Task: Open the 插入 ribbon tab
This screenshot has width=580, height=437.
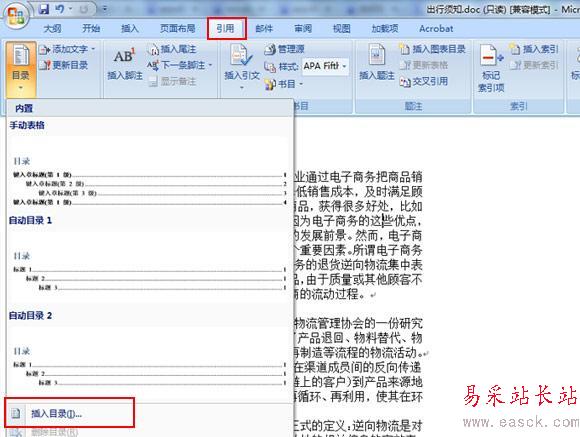Action: (x=130, y=28)
